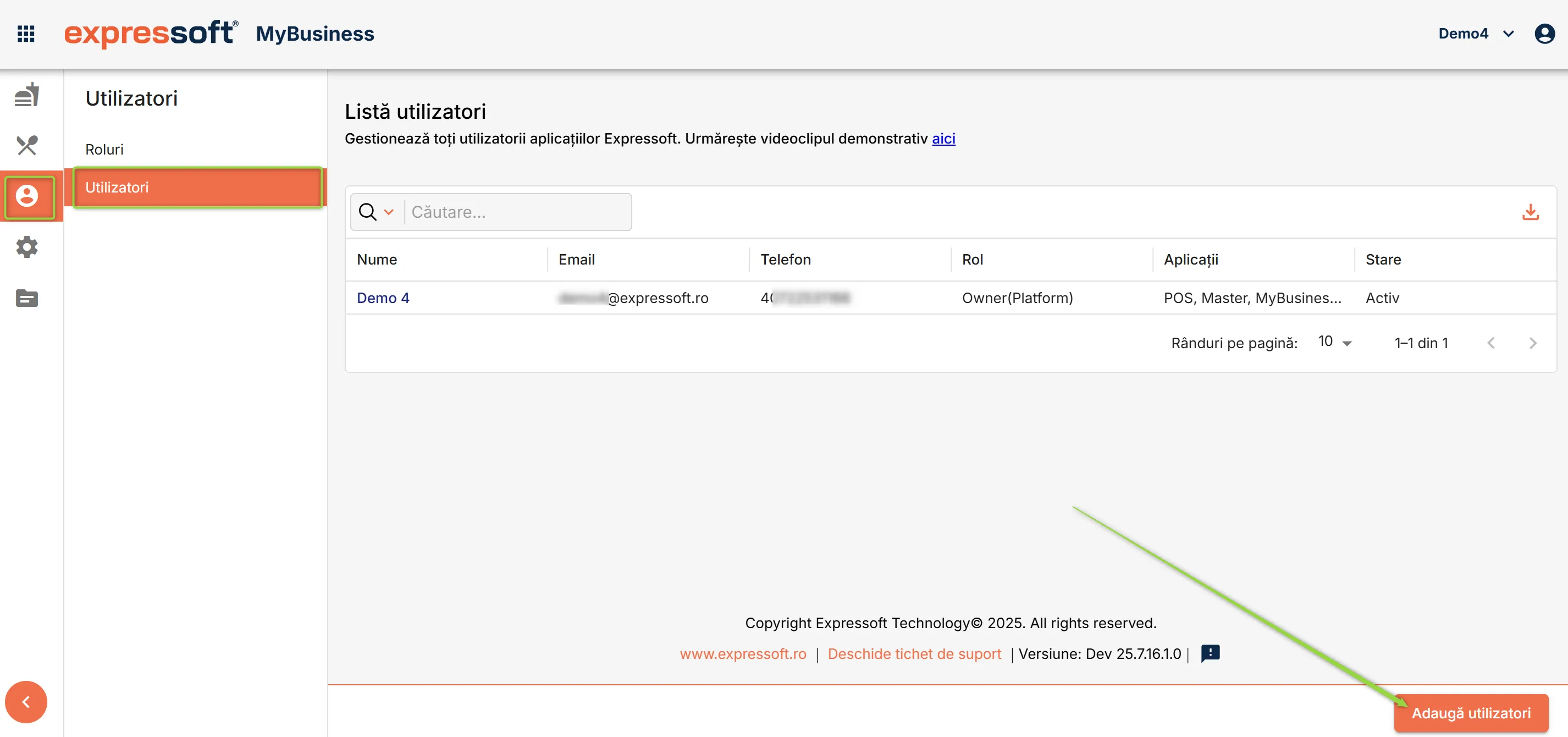Click the Adaugă utilizatori button
Screen dimensions: 1568x737
(1471, 713)
